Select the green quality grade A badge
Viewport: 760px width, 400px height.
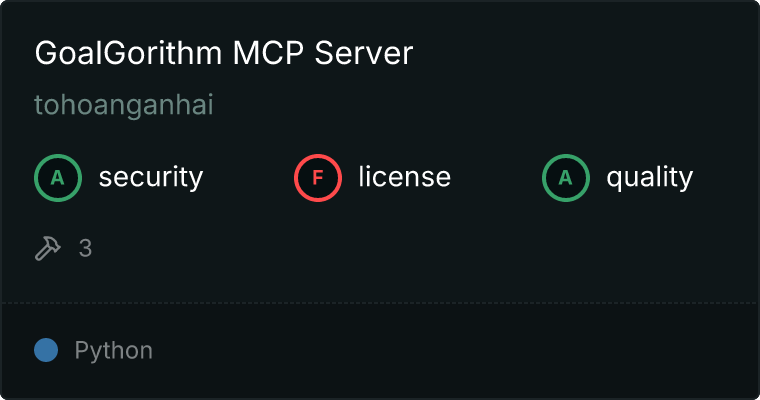(x=566, y=178)
